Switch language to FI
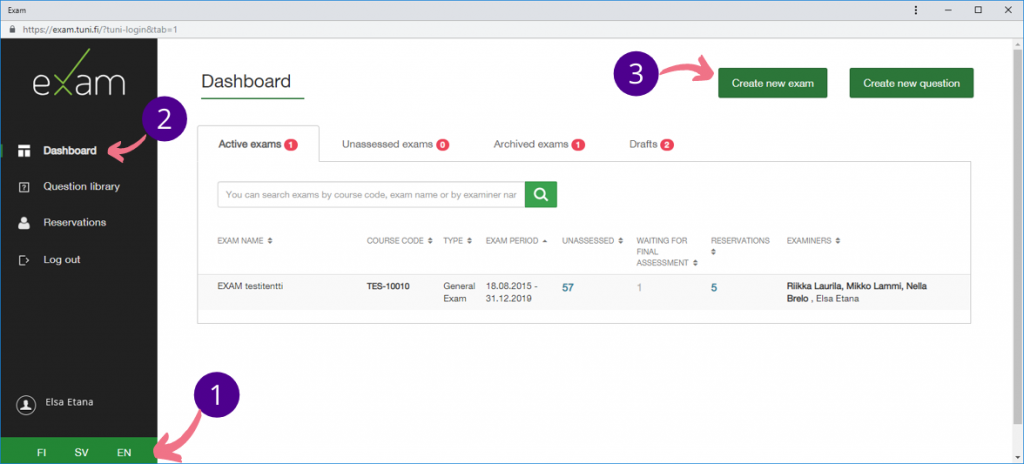The height and width of the screenshot is (464, 1024). point(41,453)
